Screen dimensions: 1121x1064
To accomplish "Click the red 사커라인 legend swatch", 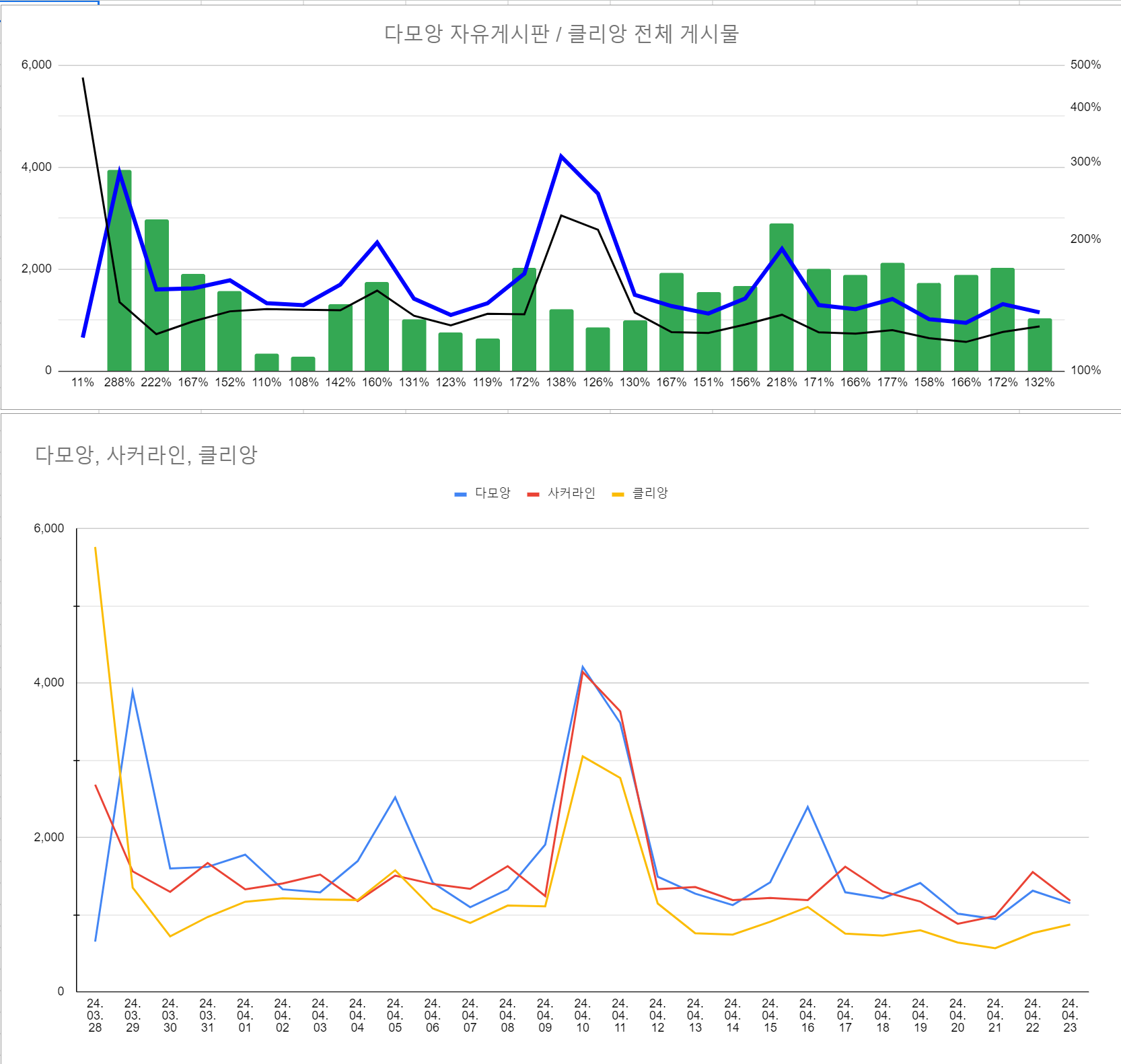I will coord(534,494).
